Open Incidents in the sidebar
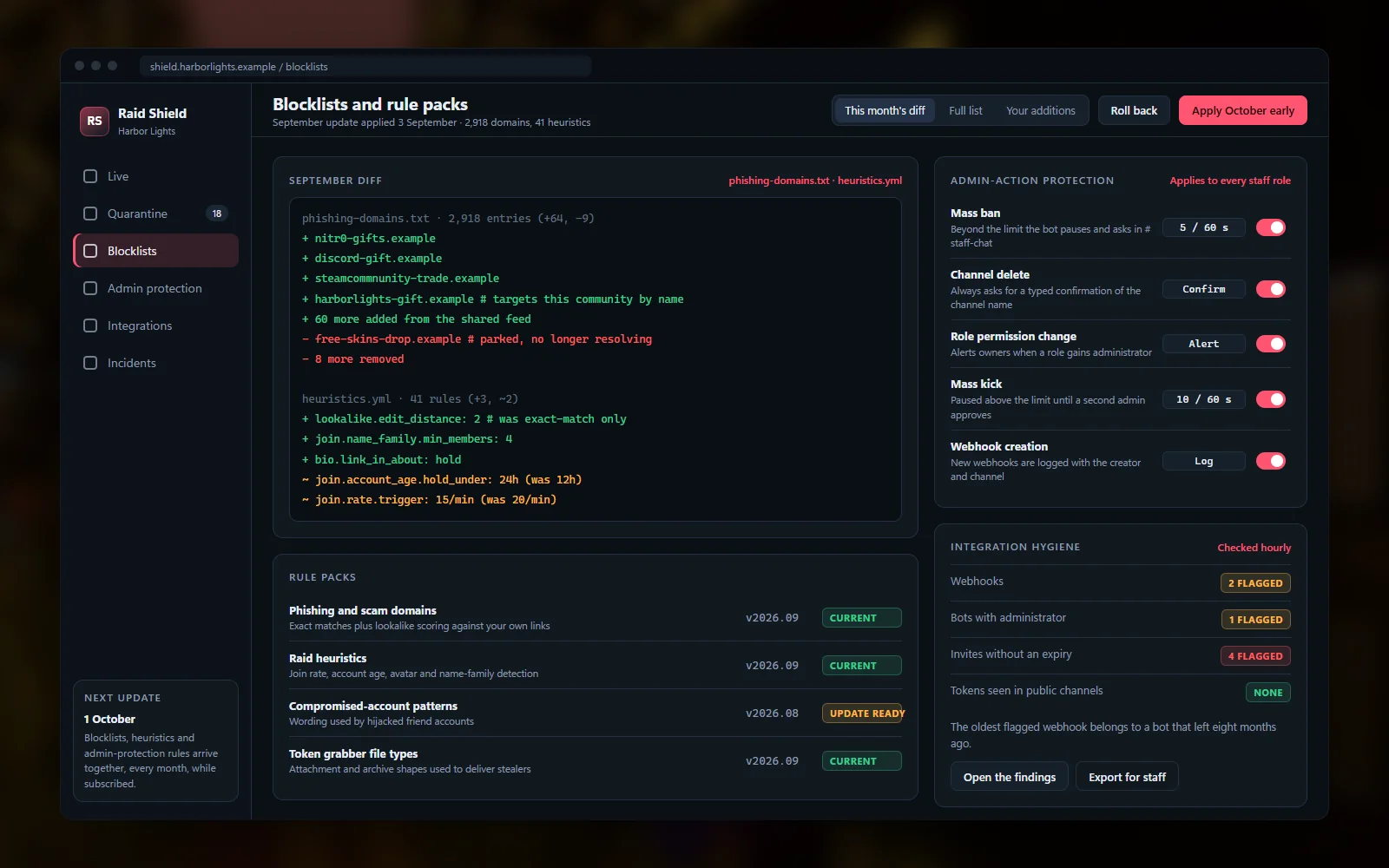This screenshot has height=868, width=1389. [156, 363]
